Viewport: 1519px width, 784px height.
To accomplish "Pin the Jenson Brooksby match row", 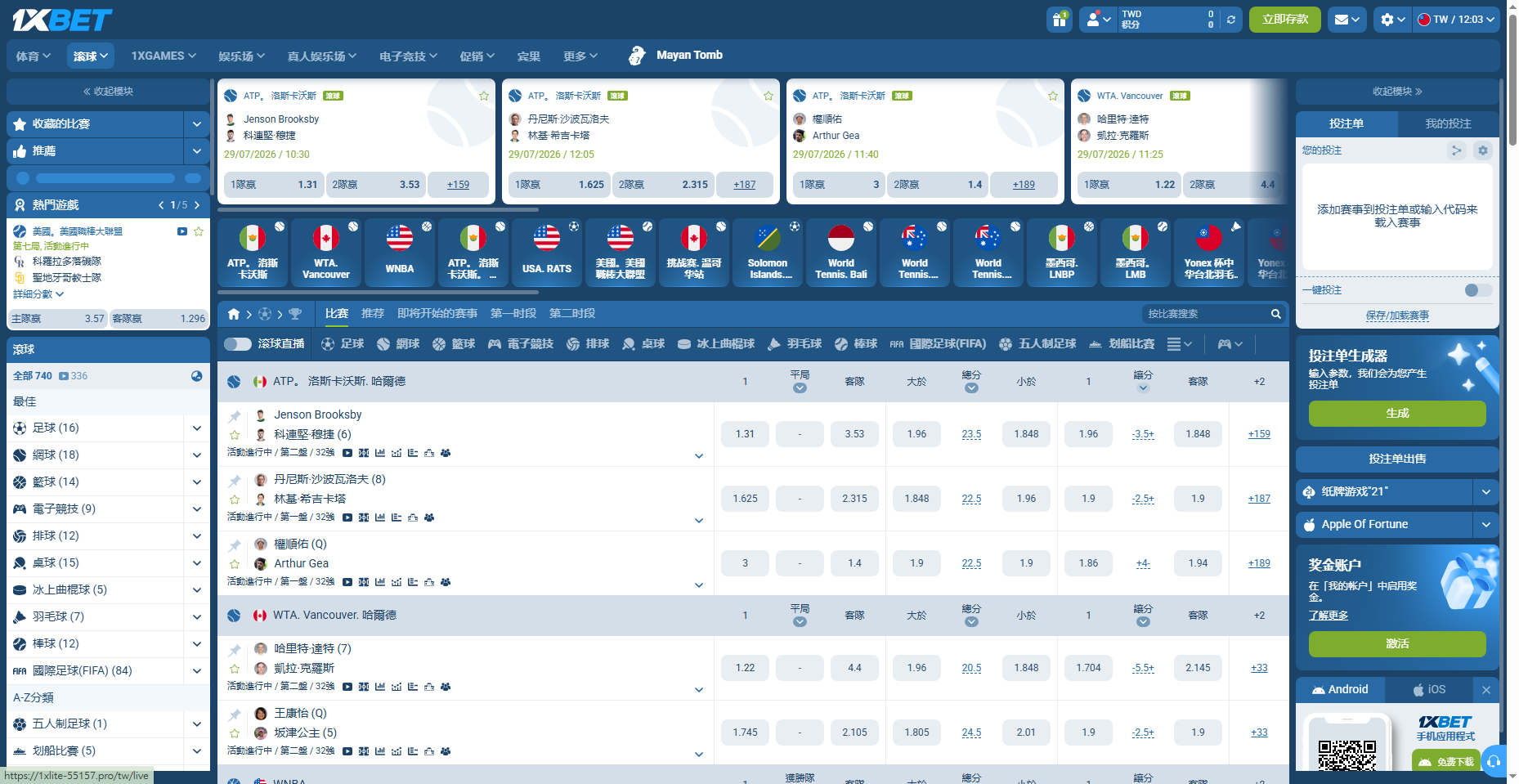I will tap(235, 416).
